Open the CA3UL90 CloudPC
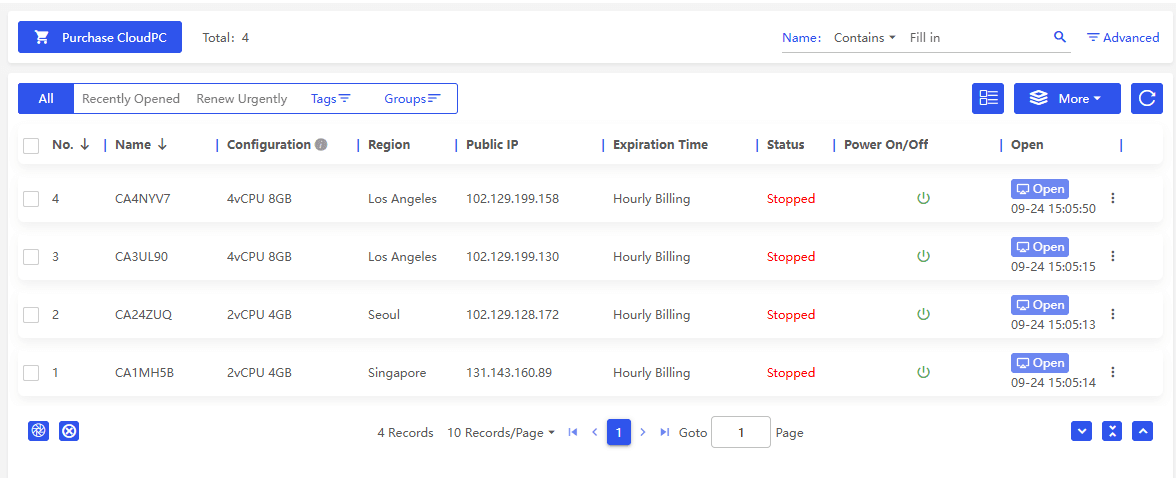The height and width of the screenshot is (478, 1176). [x=1040, y=247]
